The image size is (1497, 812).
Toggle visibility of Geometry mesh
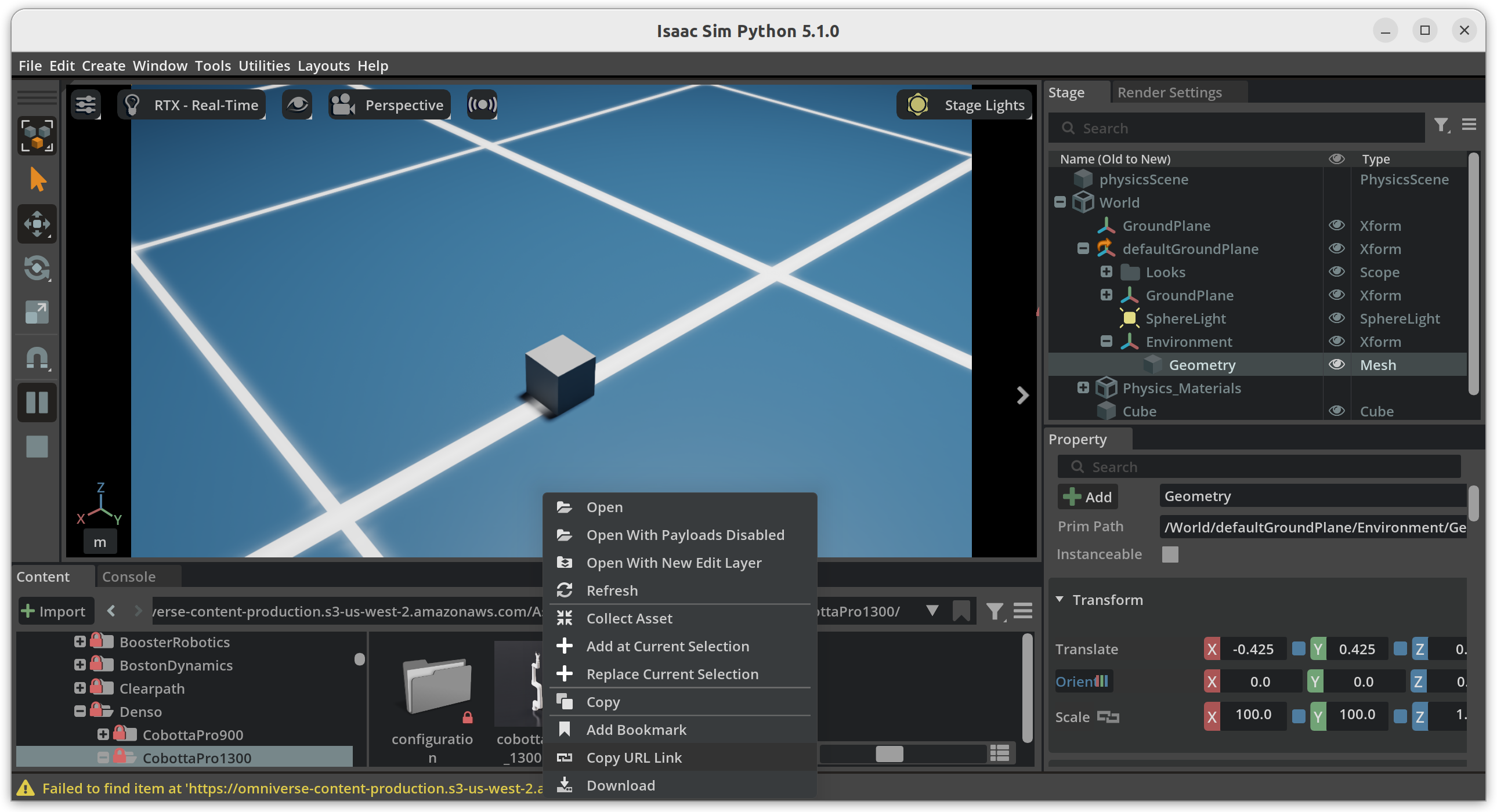coord(1337,365)
